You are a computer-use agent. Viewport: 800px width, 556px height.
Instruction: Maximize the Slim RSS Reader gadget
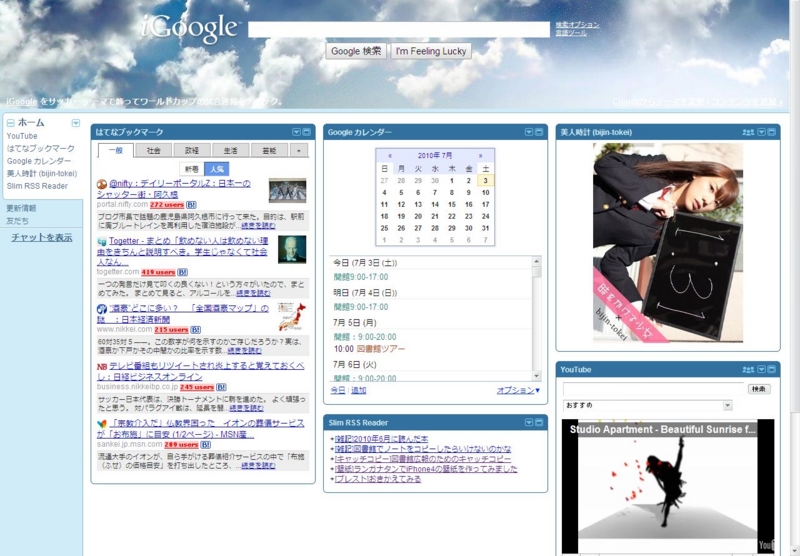pyautogui.click(x=539, y=422)
